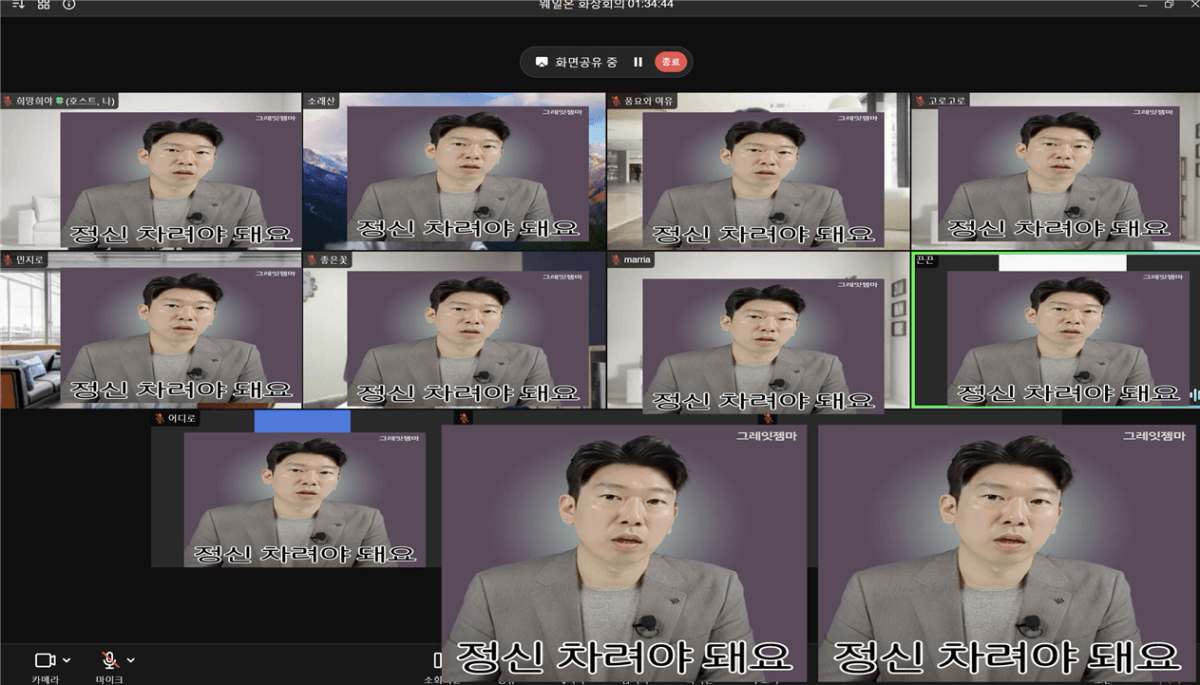Click the up-down arrows icon in title bar
Viewport: 1200px width, 685px height.
click(17, 4)
